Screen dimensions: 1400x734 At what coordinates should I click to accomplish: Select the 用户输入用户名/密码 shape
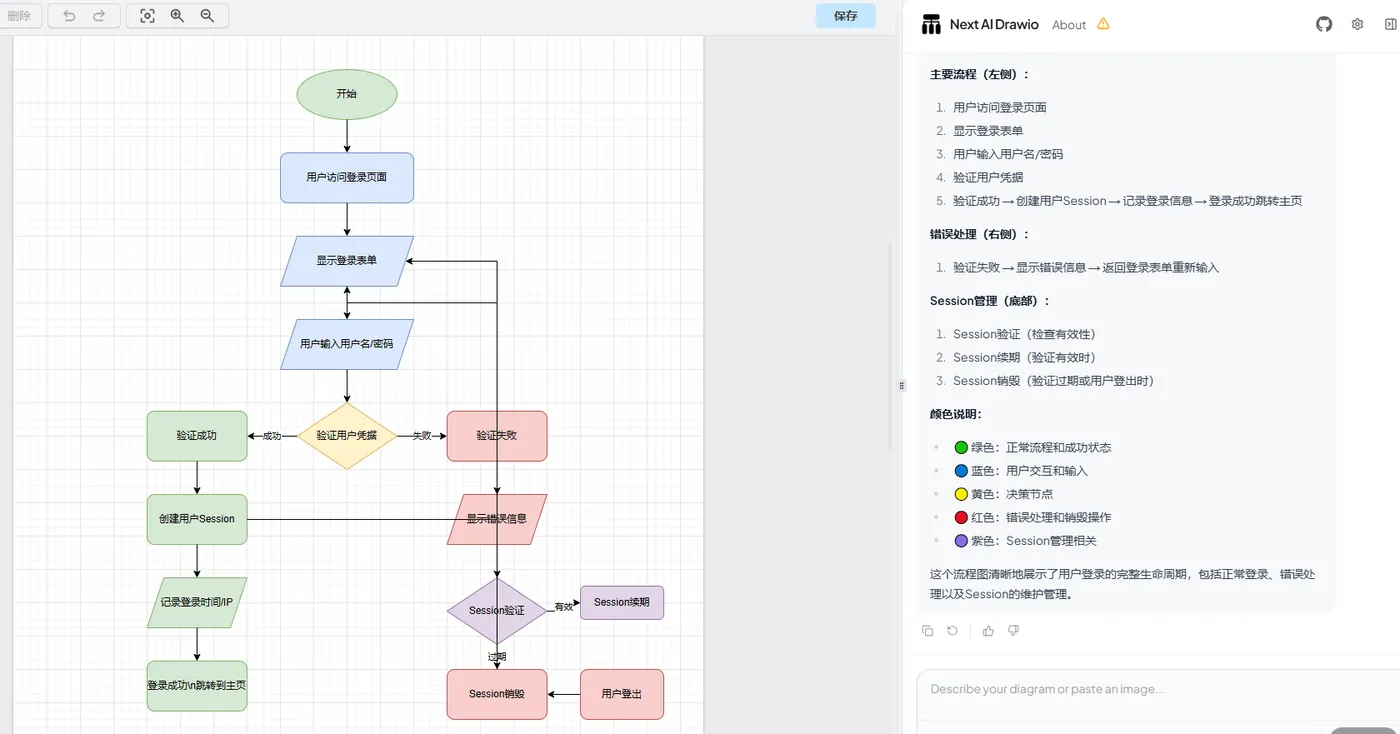click(347, 344)
